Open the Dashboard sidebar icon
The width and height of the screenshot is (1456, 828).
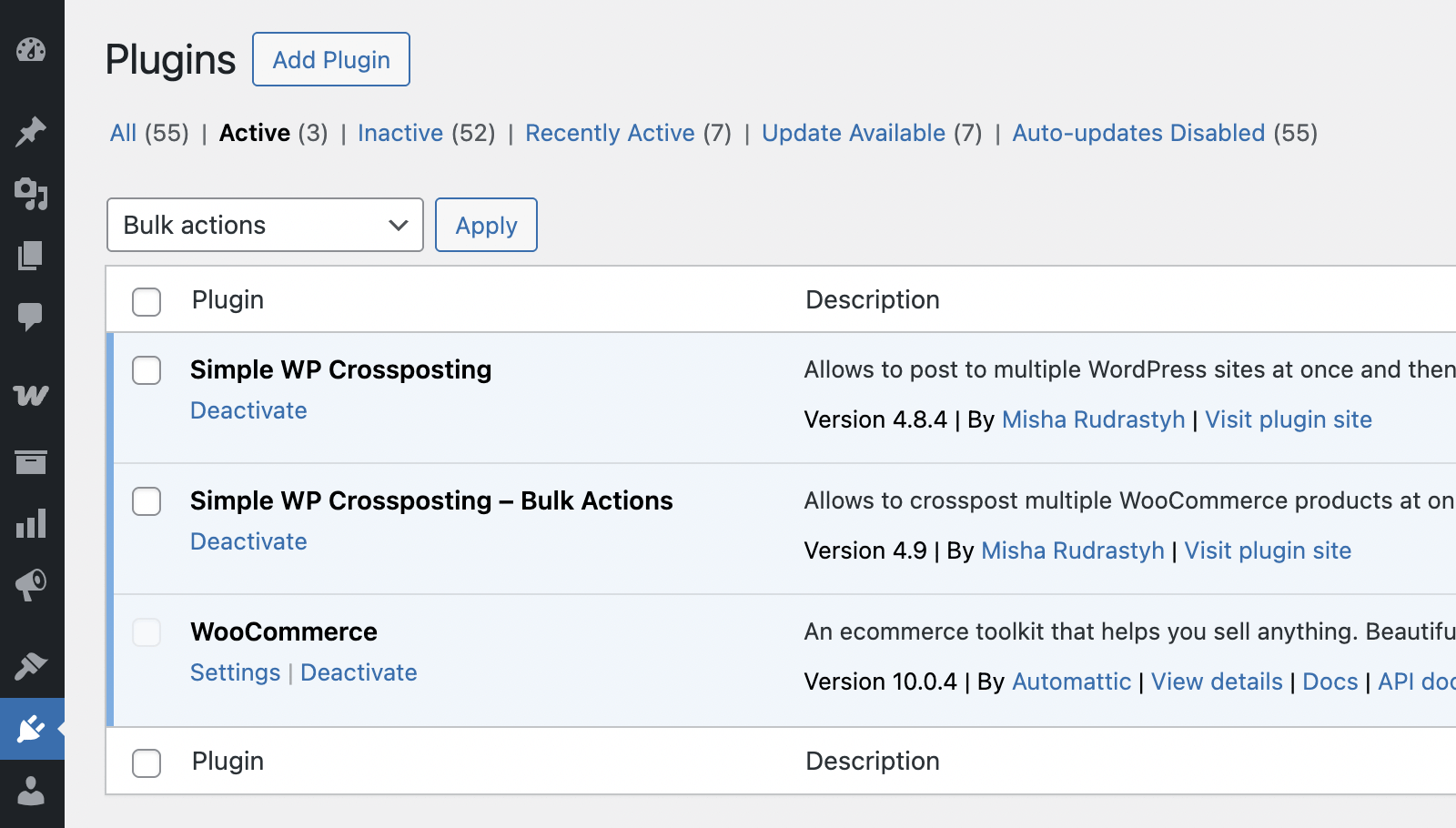click(31, 50)
